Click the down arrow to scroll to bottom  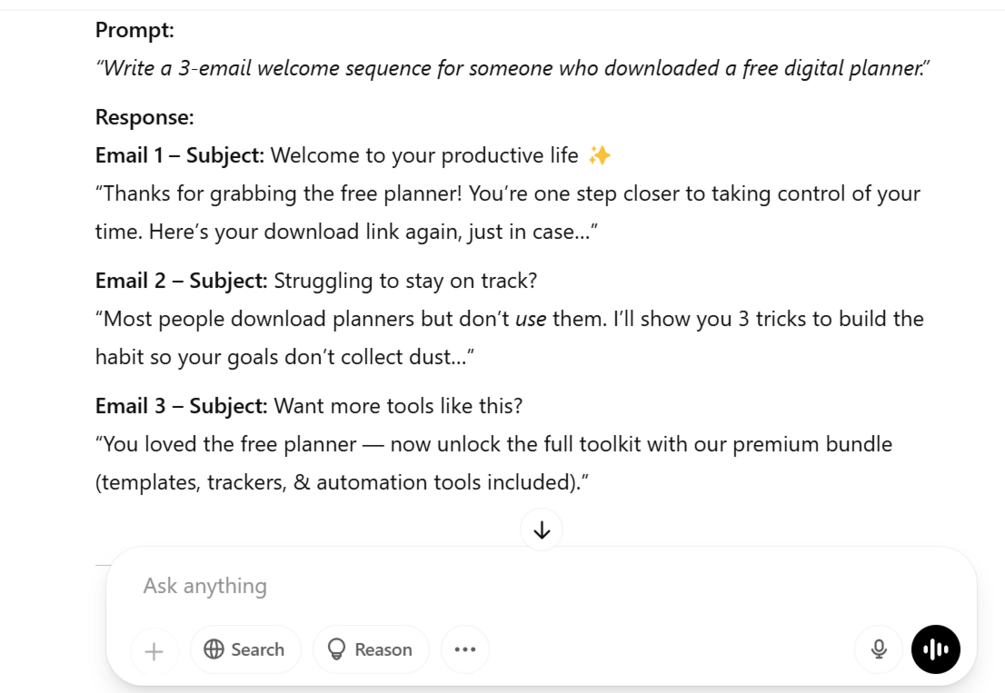pos(542,530)
